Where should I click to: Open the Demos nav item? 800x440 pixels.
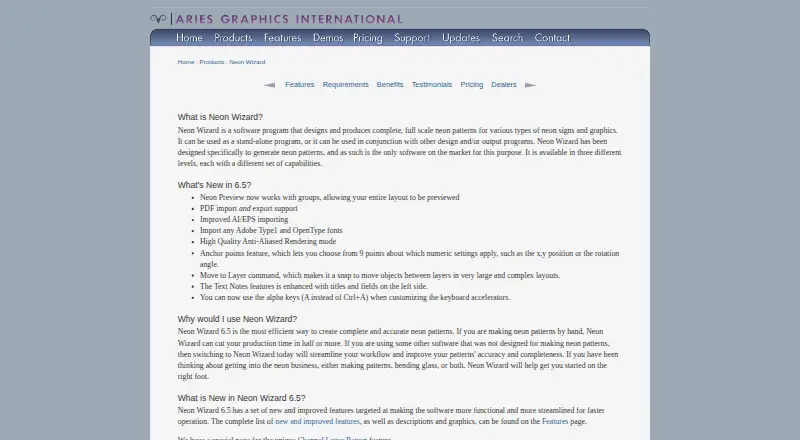coord(328,38)
